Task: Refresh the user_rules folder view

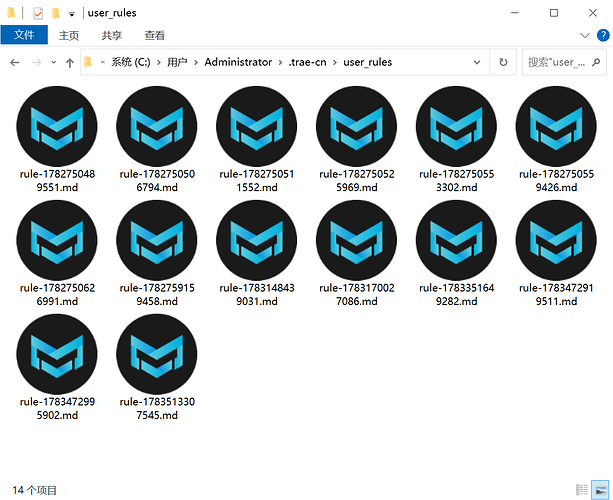Action: point(503,62)
